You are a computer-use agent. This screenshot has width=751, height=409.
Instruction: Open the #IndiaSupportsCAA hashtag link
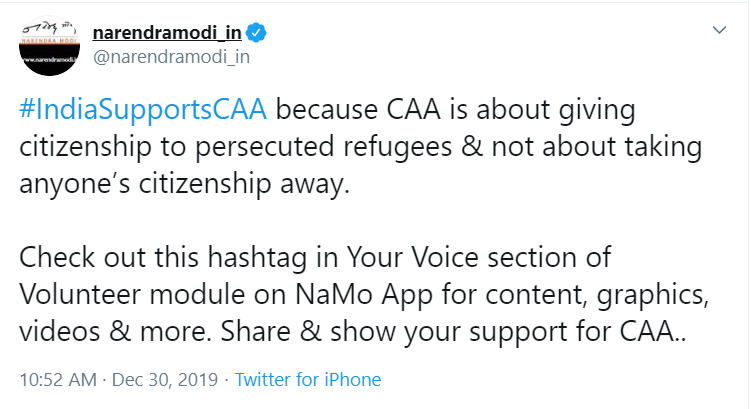[x=142, y=108]
